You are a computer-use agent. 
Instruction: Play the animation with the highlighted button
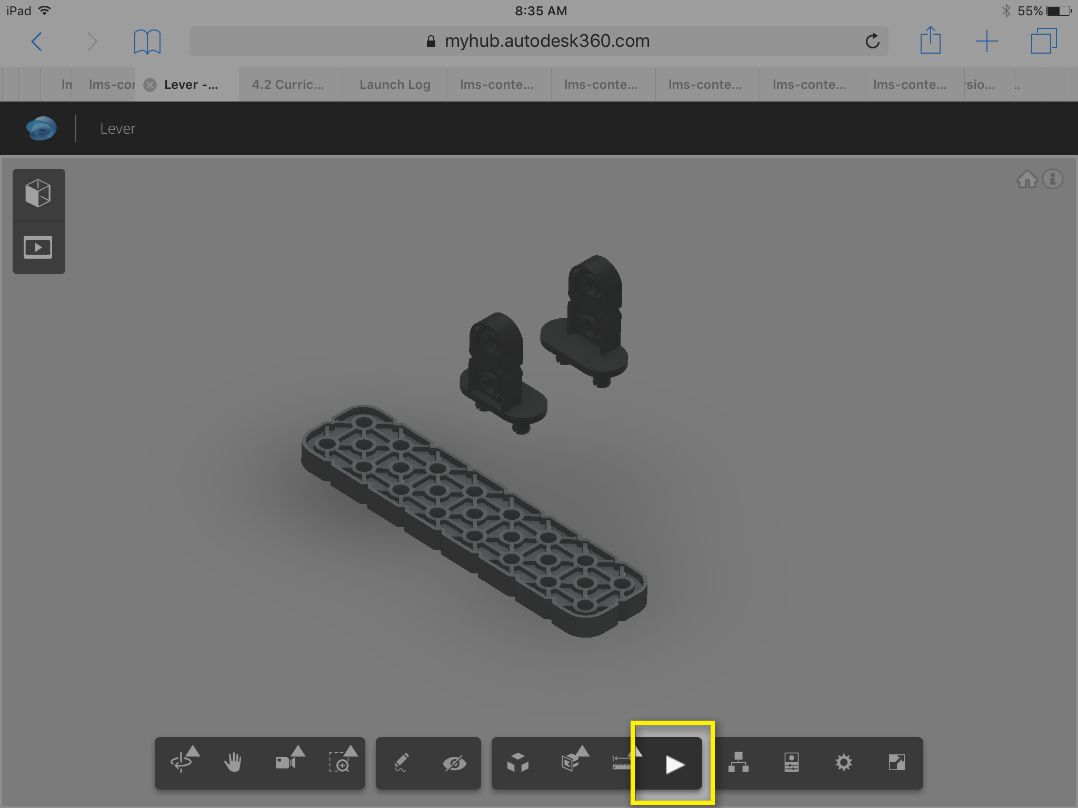pyautogui.click(x=672, y=763)
